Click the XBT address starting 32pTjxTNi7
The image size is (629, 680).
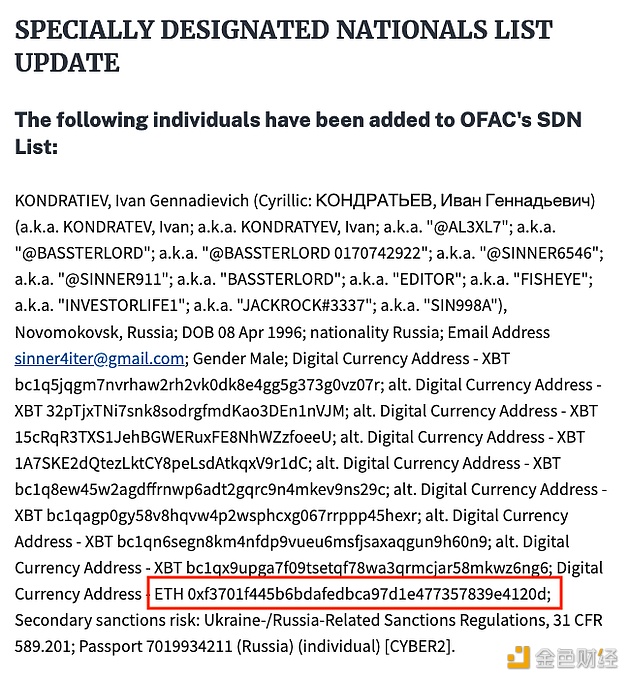(195, 411)
